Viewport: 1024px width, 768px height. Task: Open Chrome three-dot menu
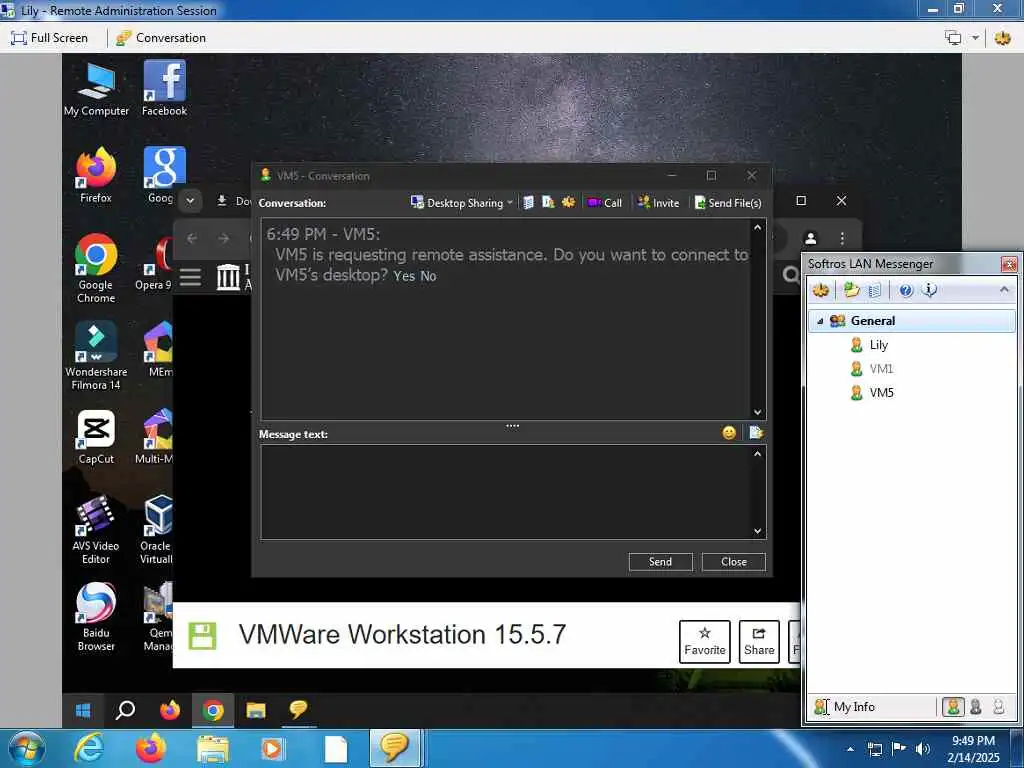[842, 238]
